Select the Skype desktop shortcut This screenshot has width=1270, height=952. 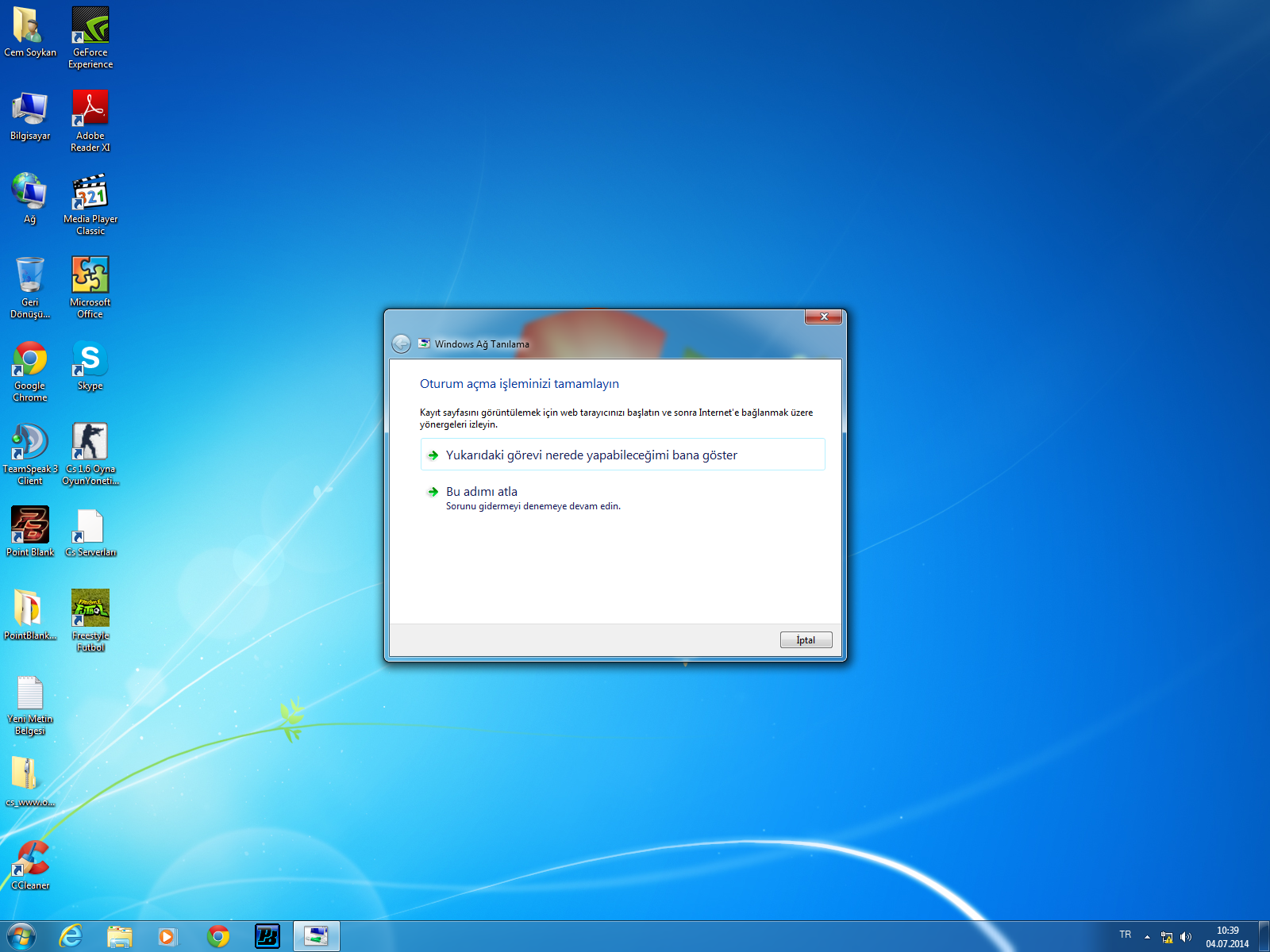(90, 359)
